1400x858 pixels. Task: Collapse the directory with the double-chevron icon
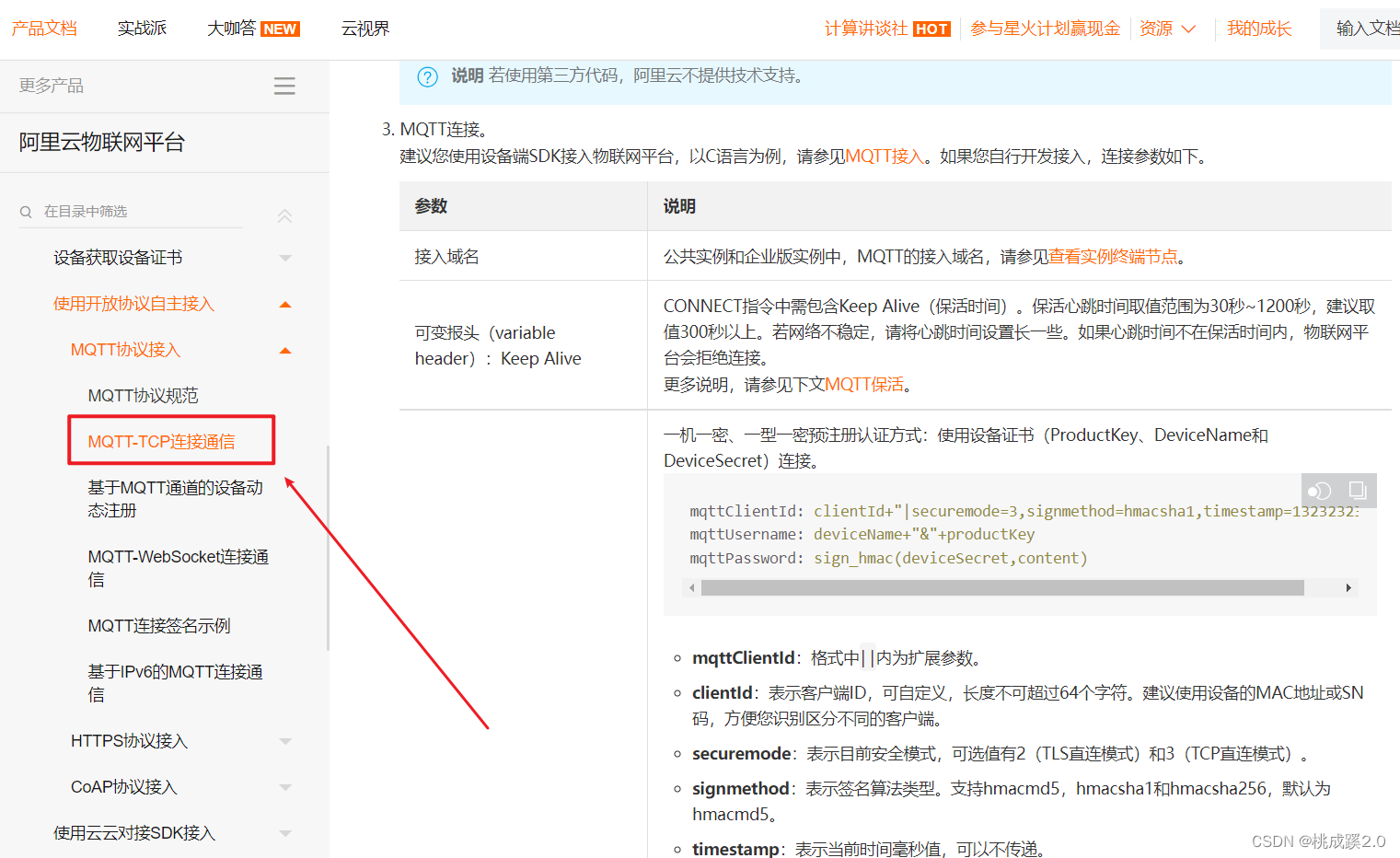point(284,215)
